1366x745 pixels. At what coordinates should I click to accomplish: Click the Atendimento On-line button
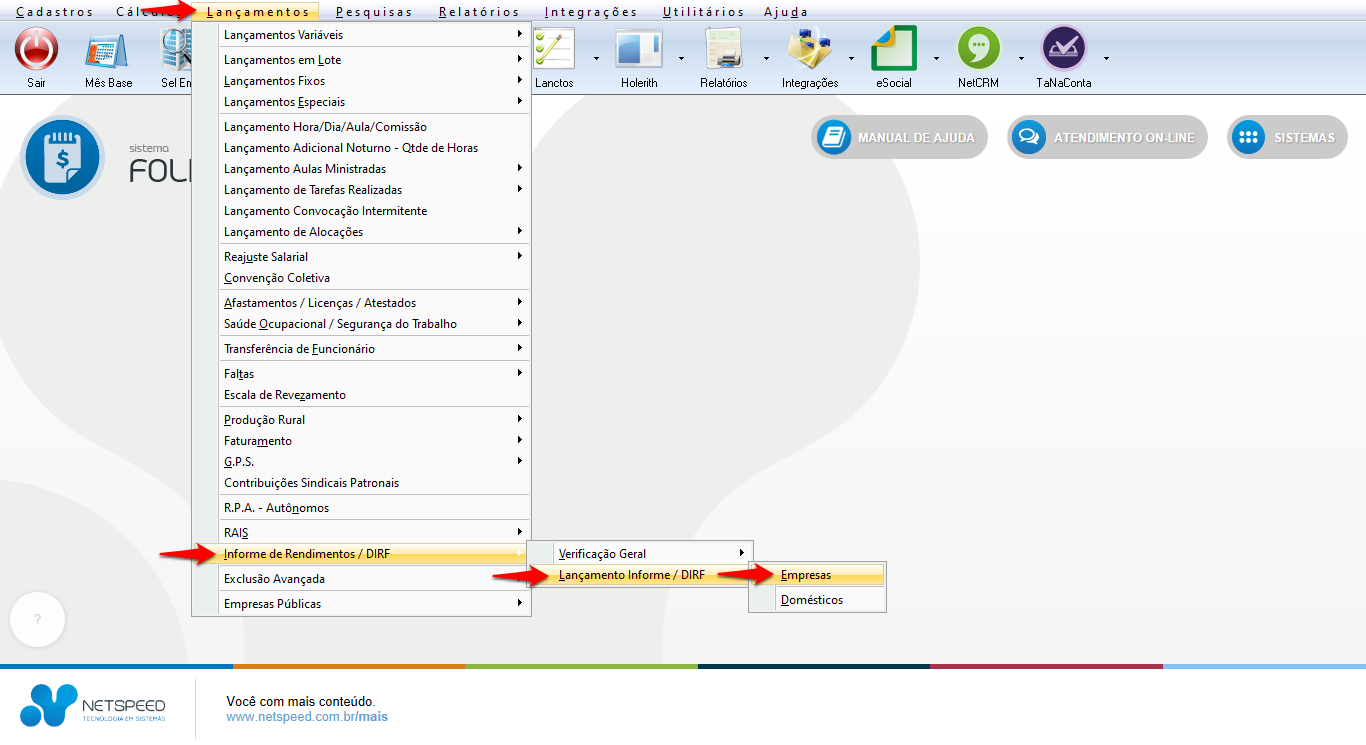[x=1107, y=138]
